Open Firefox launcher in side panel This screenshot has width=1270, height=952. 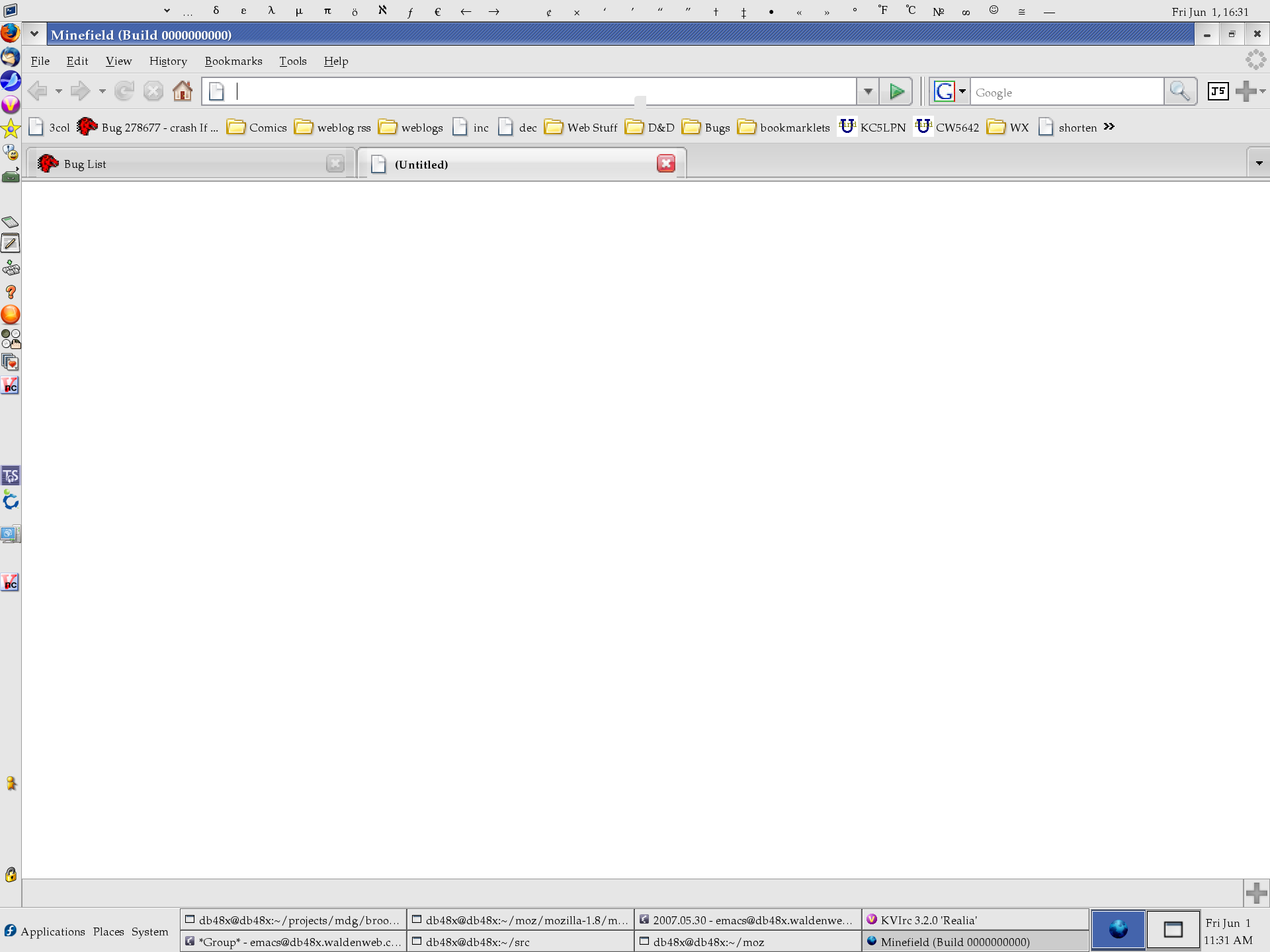pos(10,32)
